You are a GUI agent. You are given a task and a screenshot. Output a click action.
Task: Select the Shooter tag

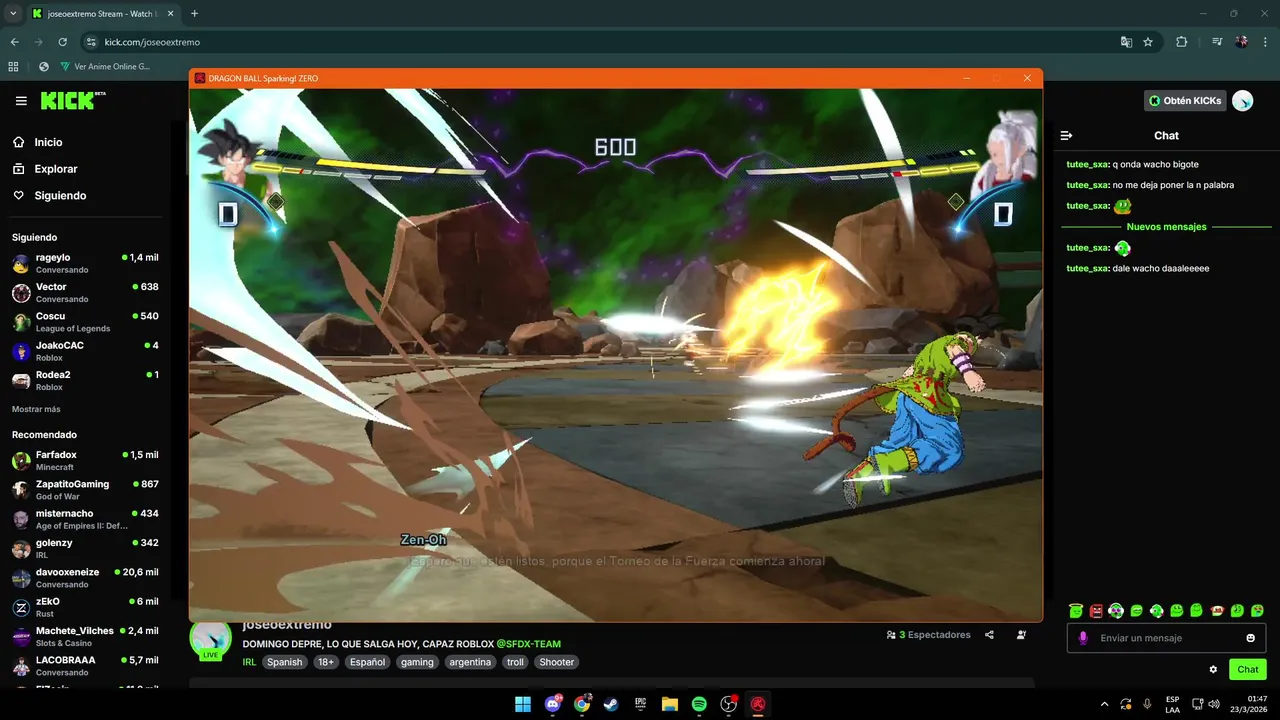coord(557,662)
